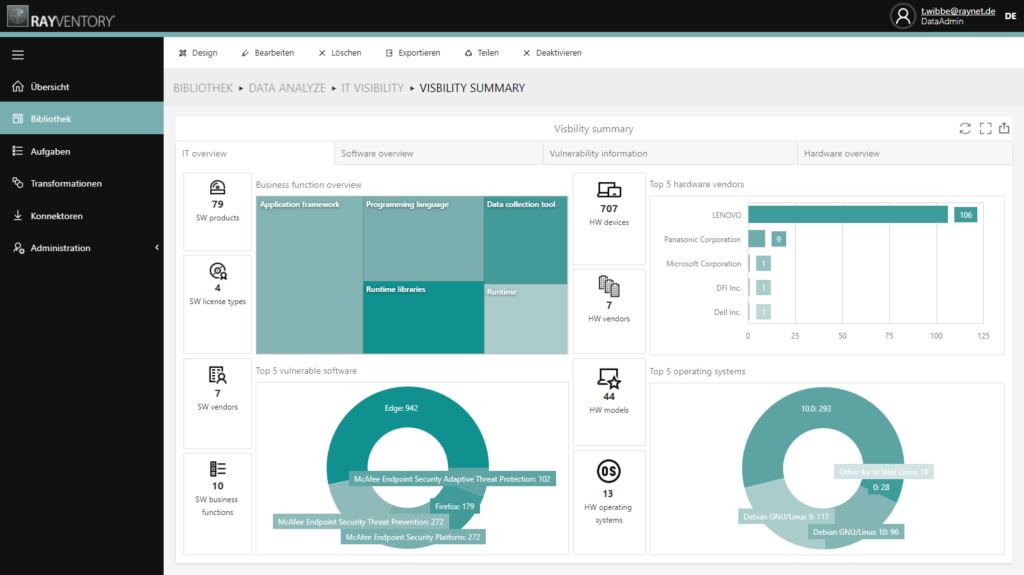Click the HW models icon

pos(609,379)
